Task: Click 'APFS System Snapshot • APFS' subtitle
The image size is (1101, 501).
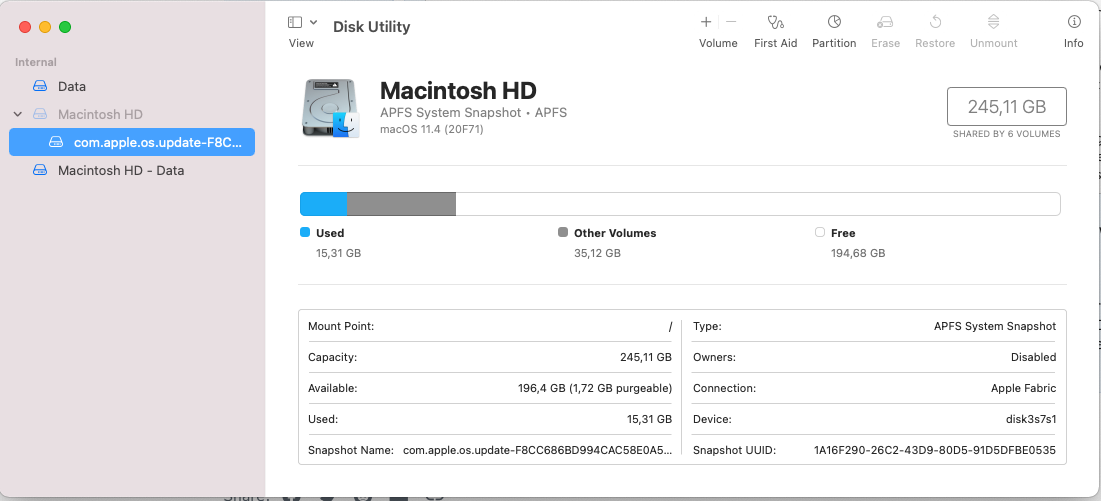Action: [473, 112]
